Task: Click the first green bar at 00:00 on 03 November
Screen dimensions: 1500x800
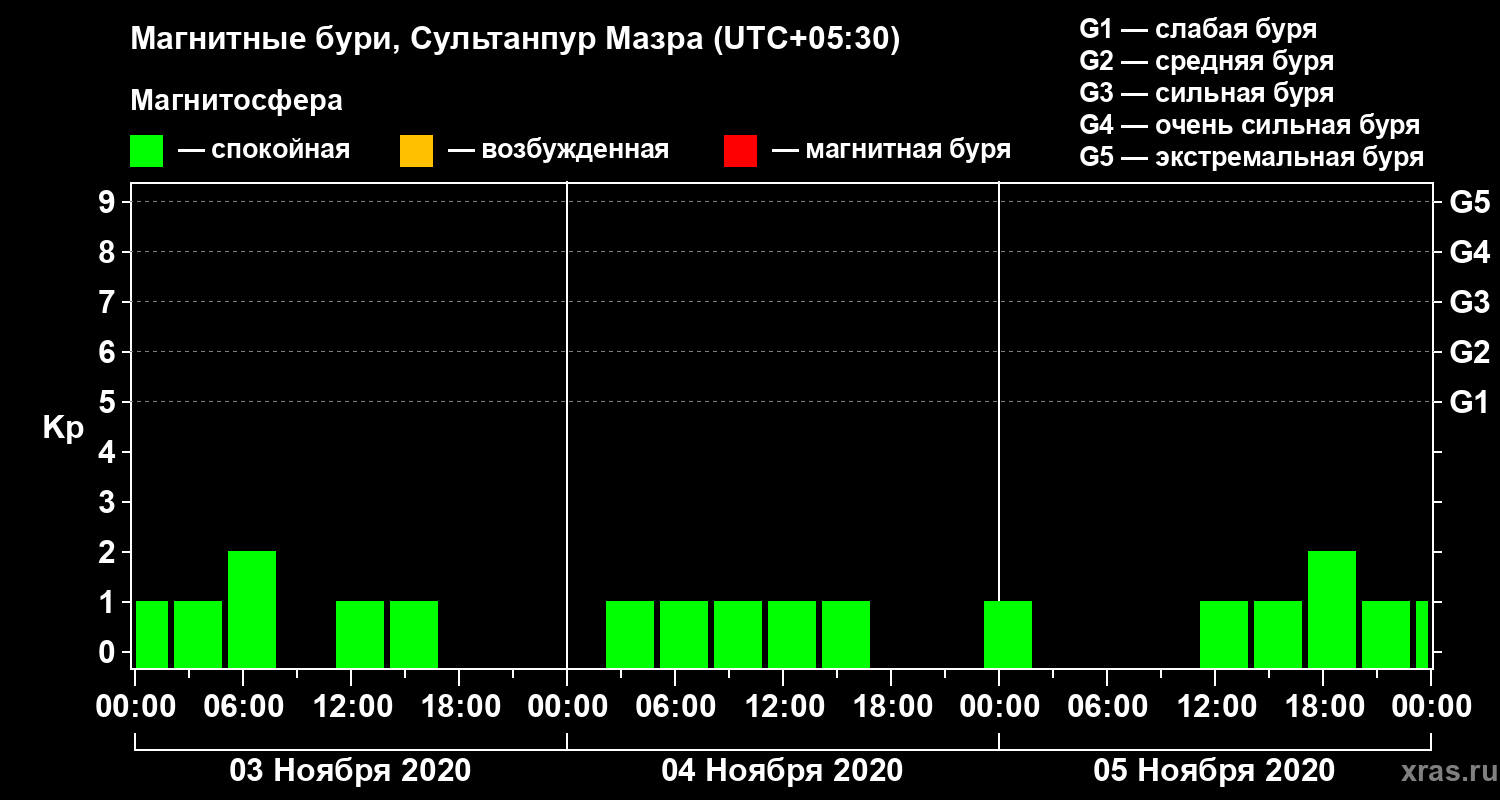Action: click(x=152, y=634)
